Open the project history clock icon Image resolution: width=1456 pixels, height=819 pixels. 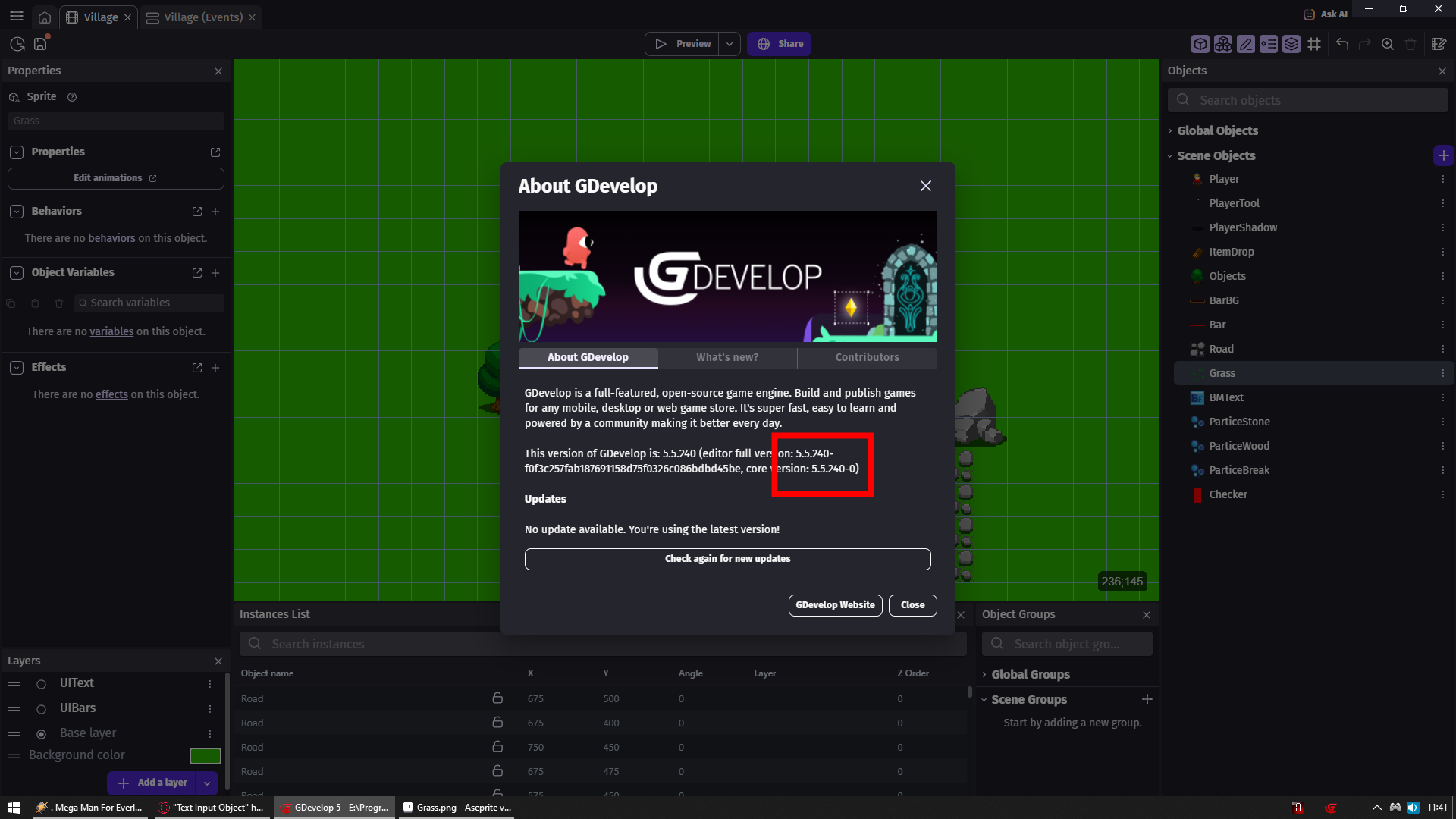(x=17, y=43)
